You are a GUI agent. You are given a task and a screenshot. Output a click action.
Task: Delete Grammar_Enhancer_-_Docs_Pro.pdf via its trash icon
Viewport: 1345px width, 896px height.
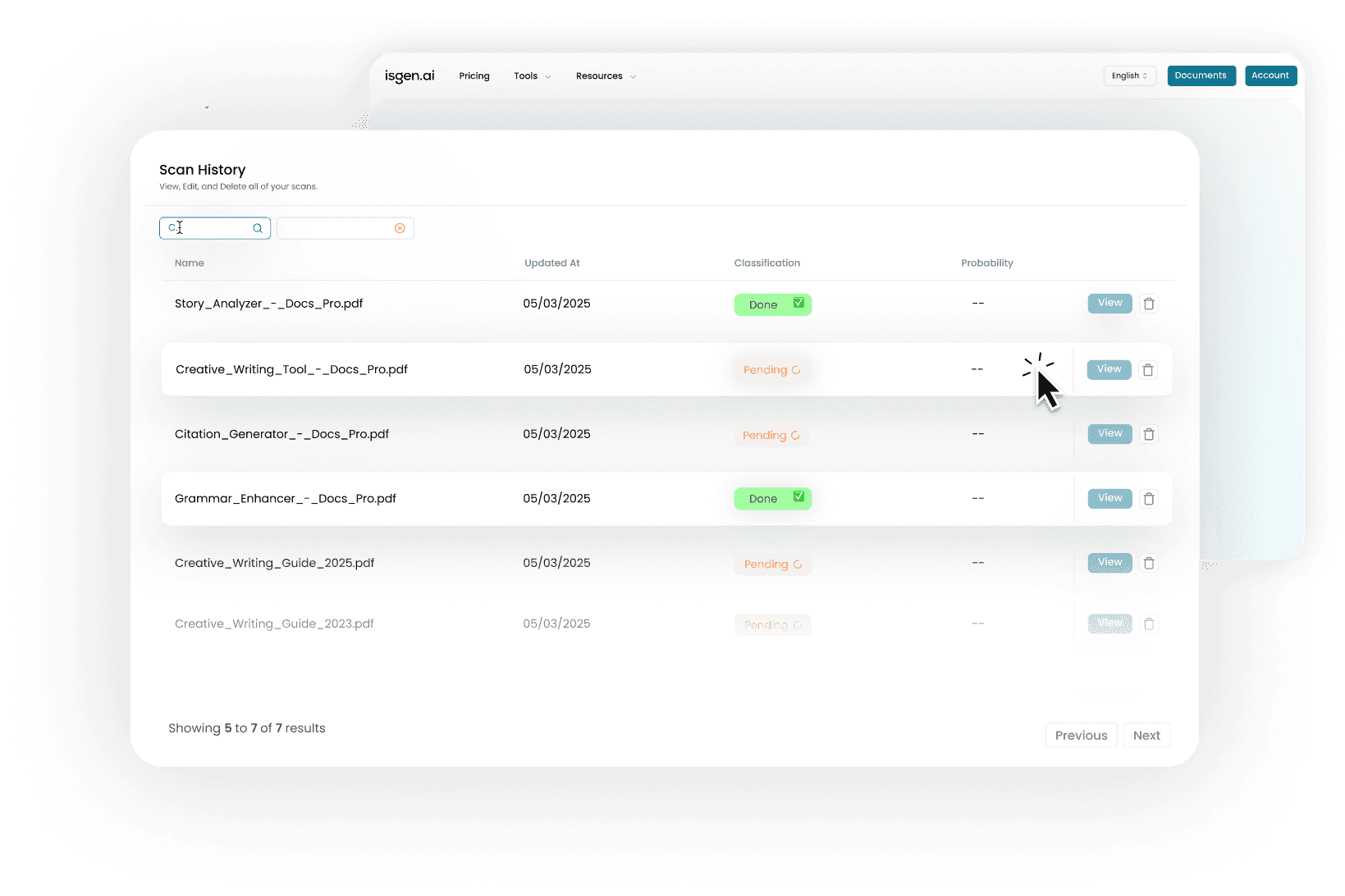click(x=1149, y=498)
